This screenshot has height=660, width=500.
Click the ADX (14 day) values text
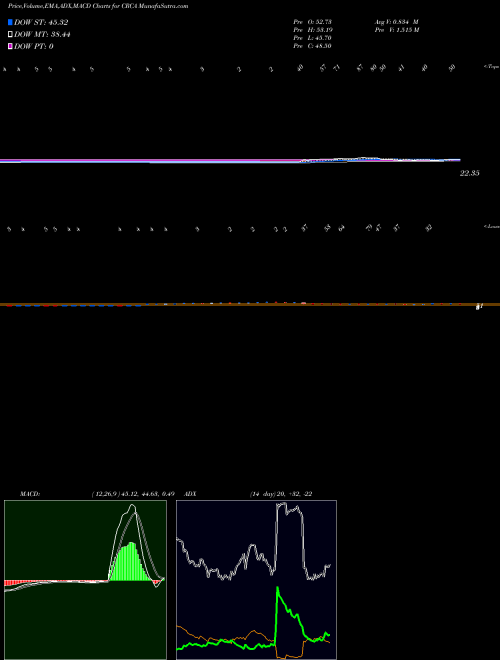pos(281,494)
